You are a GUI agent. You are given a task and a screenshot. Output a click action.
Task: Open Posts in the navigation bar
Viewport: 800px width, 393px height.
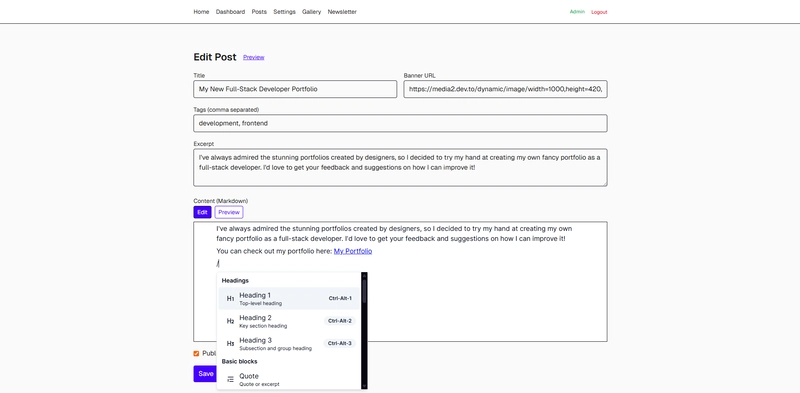click(259, 12)
